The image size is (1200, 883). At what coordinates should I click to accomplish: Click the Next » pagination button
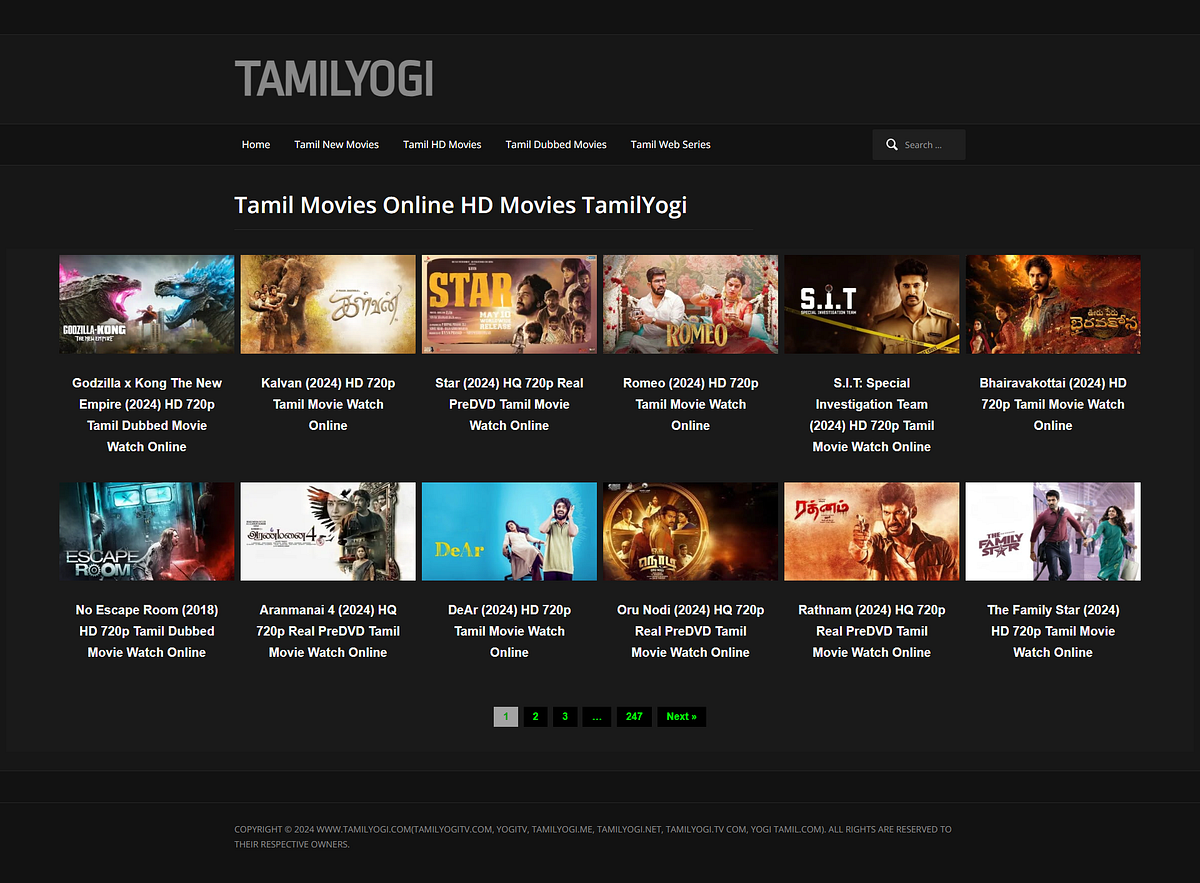click(x=681, y=716)
